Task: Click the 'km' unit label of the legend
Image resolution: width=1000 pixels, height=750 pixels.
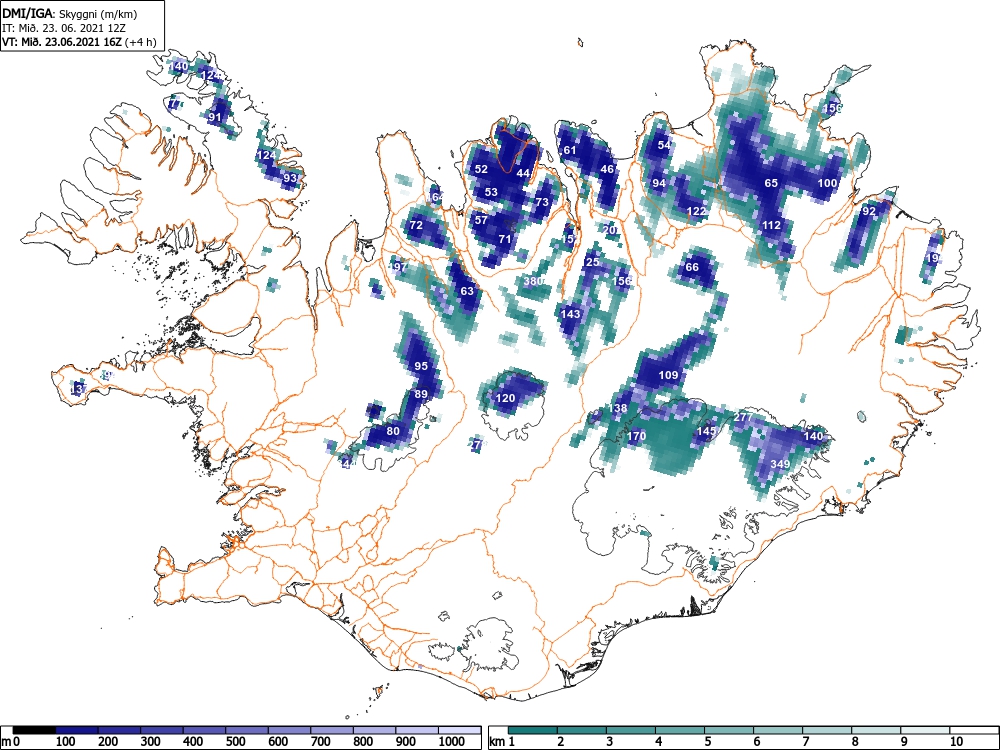Action: [497, 741]
